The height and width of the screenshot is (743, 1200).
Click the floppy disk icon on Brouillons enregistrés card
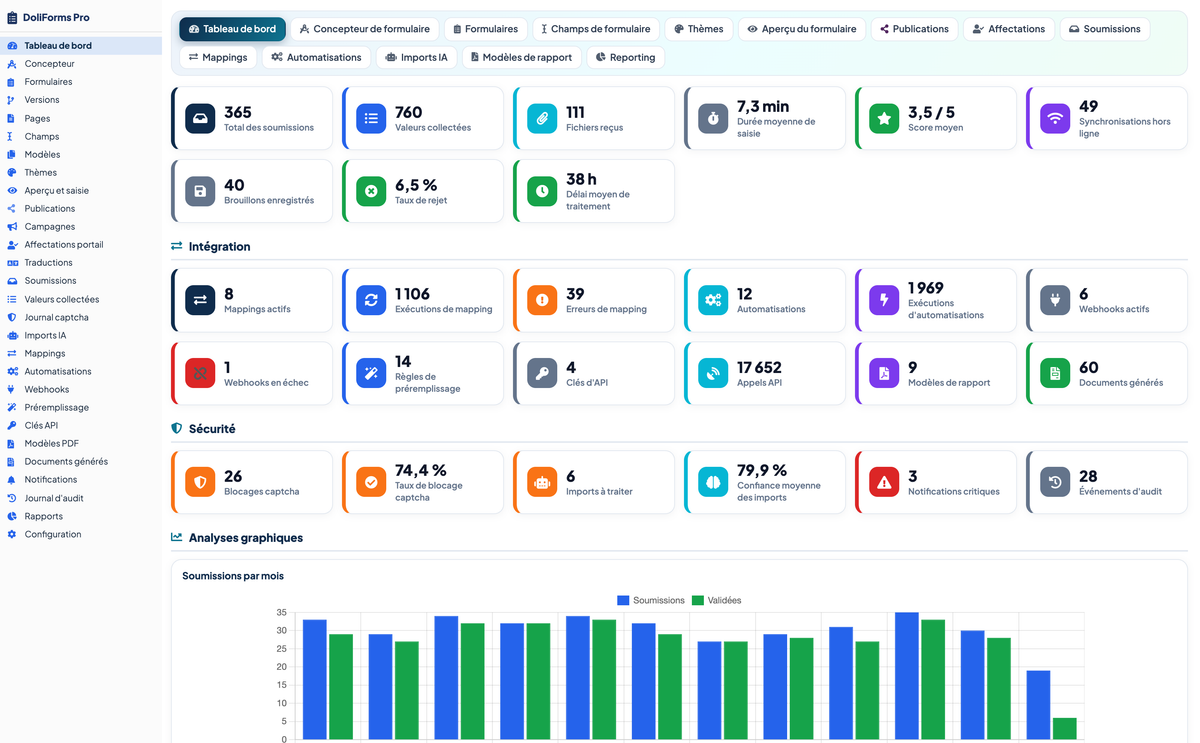coord(200,191)
